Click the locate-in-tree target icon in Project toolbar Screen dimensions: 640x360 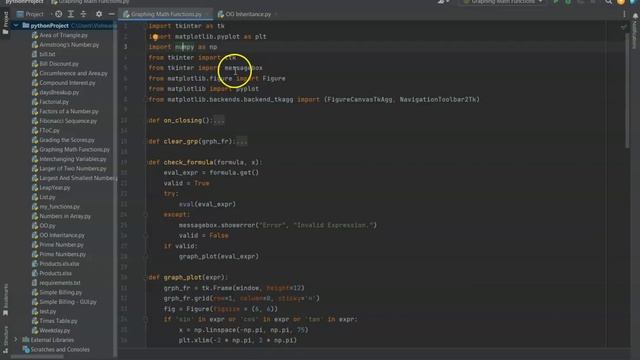tap(58, 14)
